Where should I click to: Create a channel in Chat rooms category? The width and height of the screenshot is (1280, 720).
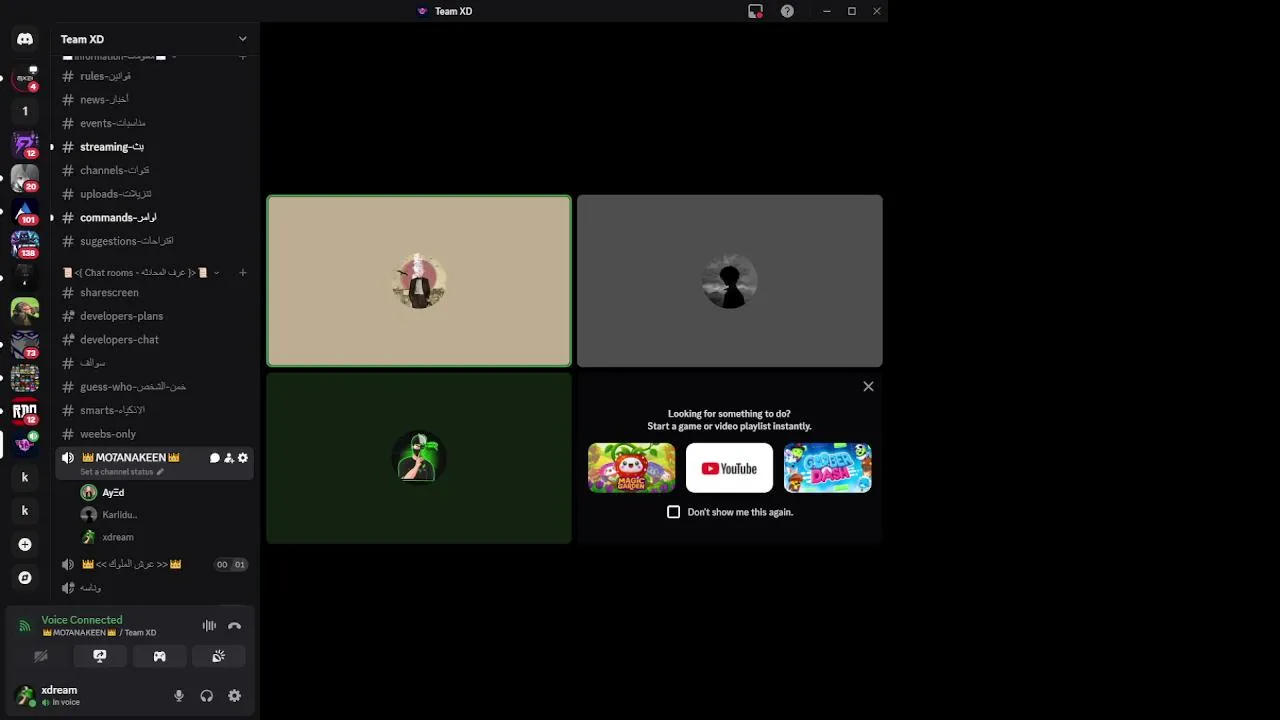(242, 272)
